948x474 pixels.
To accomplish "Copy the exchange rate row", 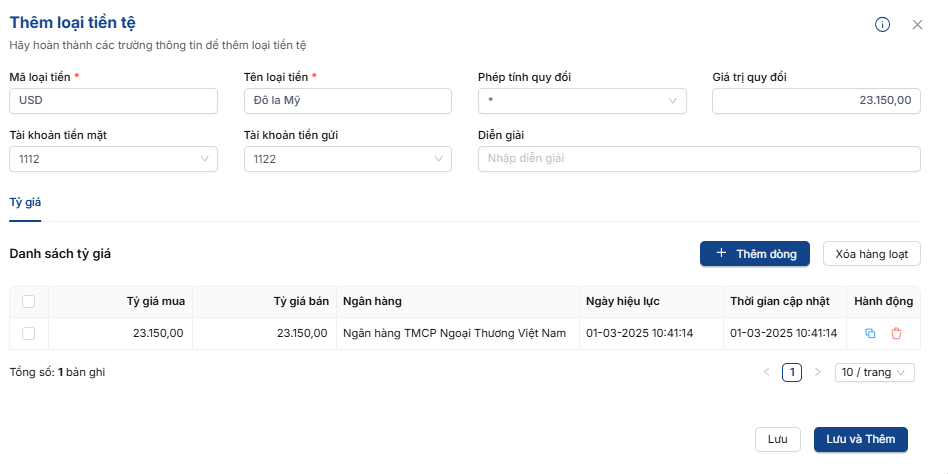I will [870, 333].
